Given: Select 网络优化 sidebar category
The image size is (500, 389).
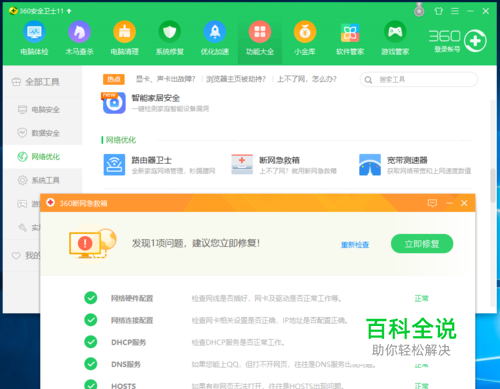Looking at the screenshot, I should pyautogui.click(x=43, y=157).
